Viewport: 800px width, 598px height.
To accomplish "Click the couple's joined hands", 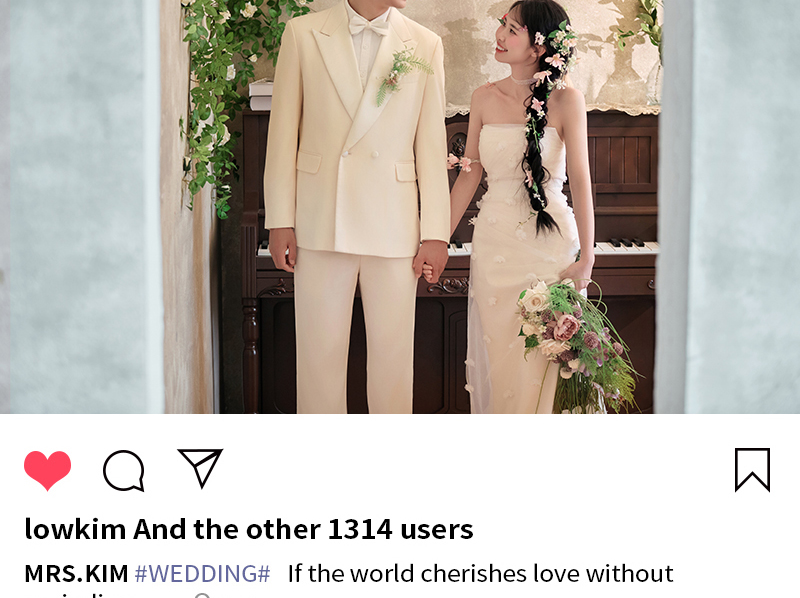I will pos(431,261).
